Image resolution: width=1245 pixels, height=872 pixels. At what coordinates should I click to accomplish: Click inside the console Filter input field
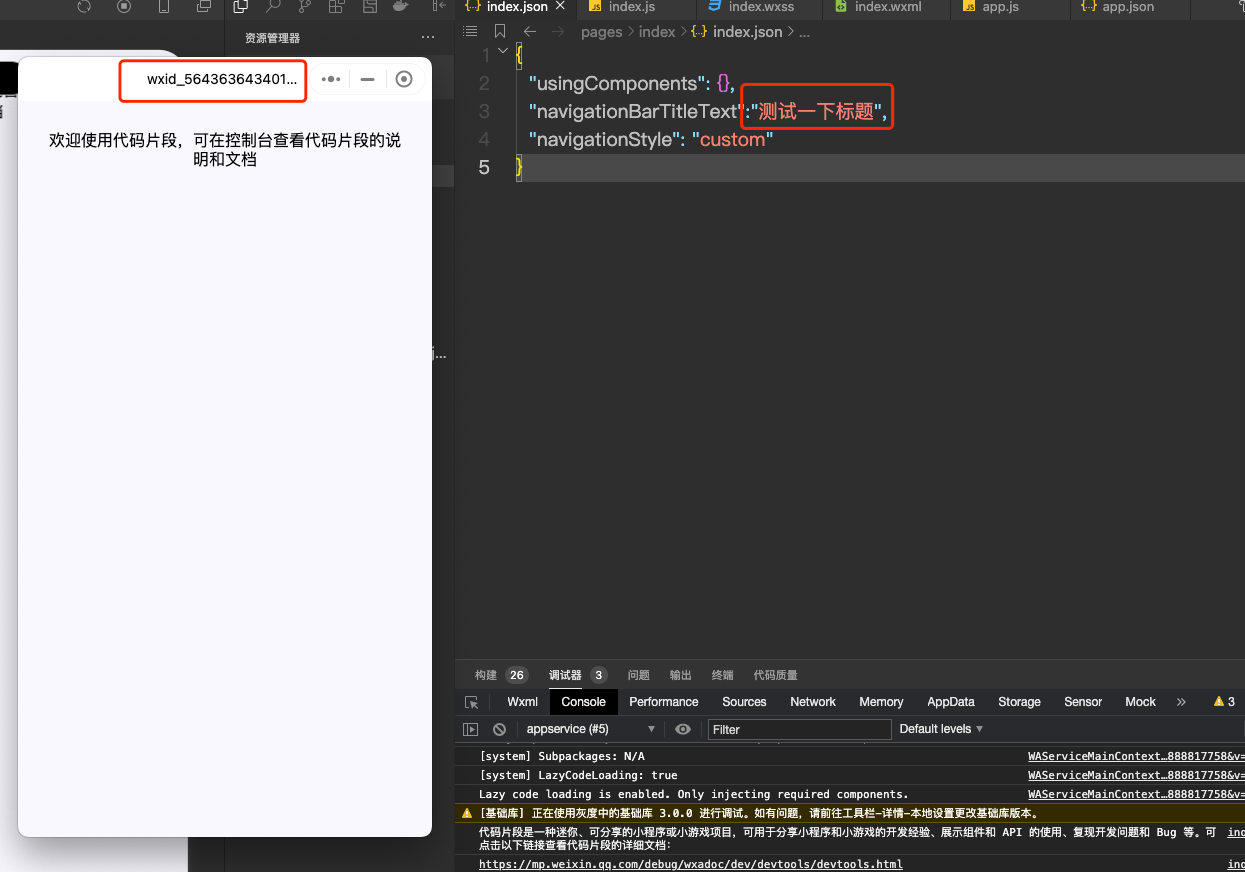(x=799, y=729)
